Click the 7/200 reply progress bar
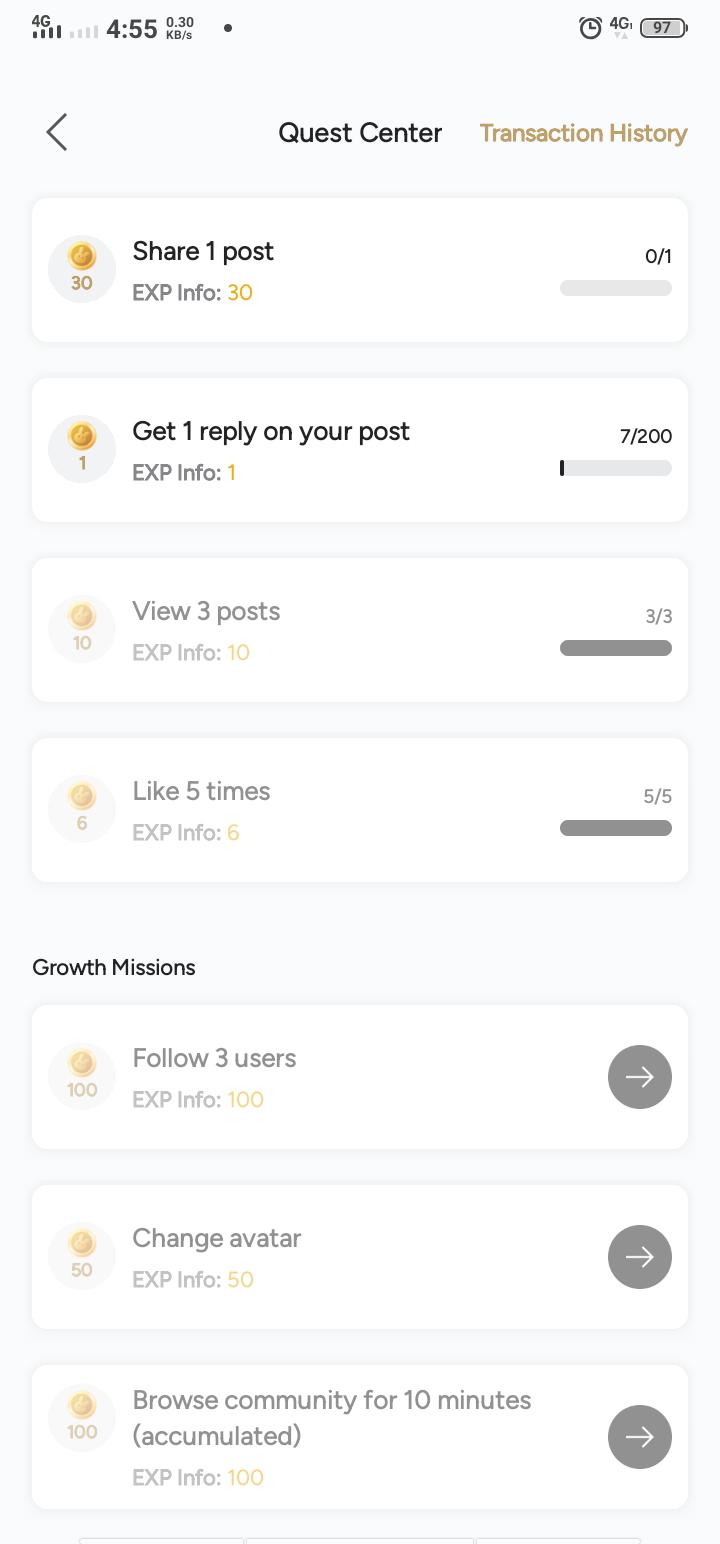Viewport: 720px width, 1544px height. (616, 468)
